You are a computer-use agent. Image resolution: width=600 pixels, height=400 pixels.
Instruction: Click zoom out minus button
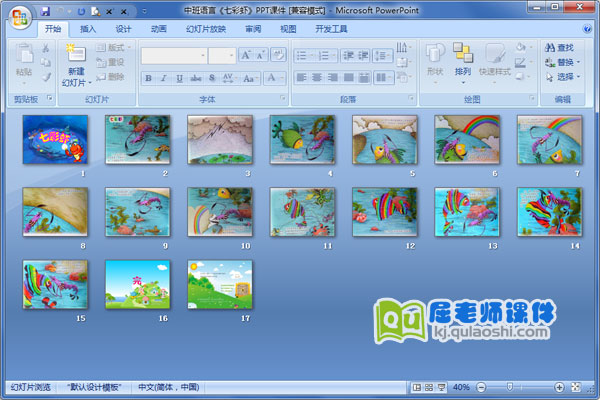point(481,387)
